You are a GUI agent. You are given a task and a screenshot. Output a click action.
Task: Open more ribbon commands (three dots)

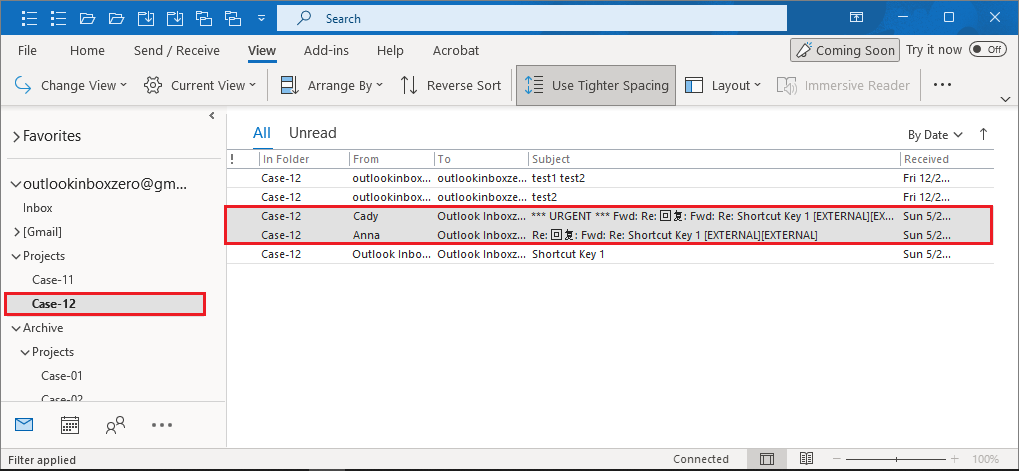pyautogui.click(x=942, y=86)
